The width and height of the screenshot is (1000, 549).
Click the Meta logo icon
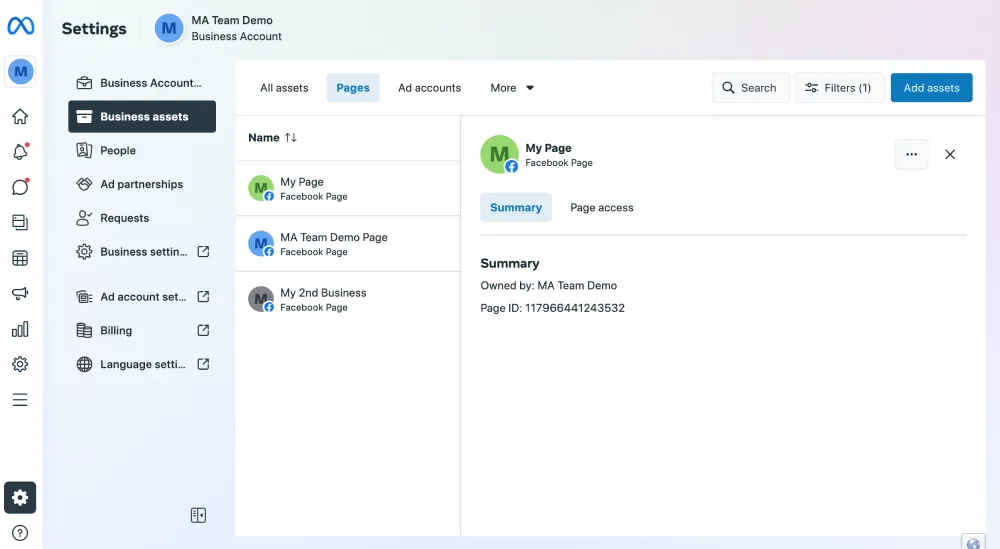[21, 27]
